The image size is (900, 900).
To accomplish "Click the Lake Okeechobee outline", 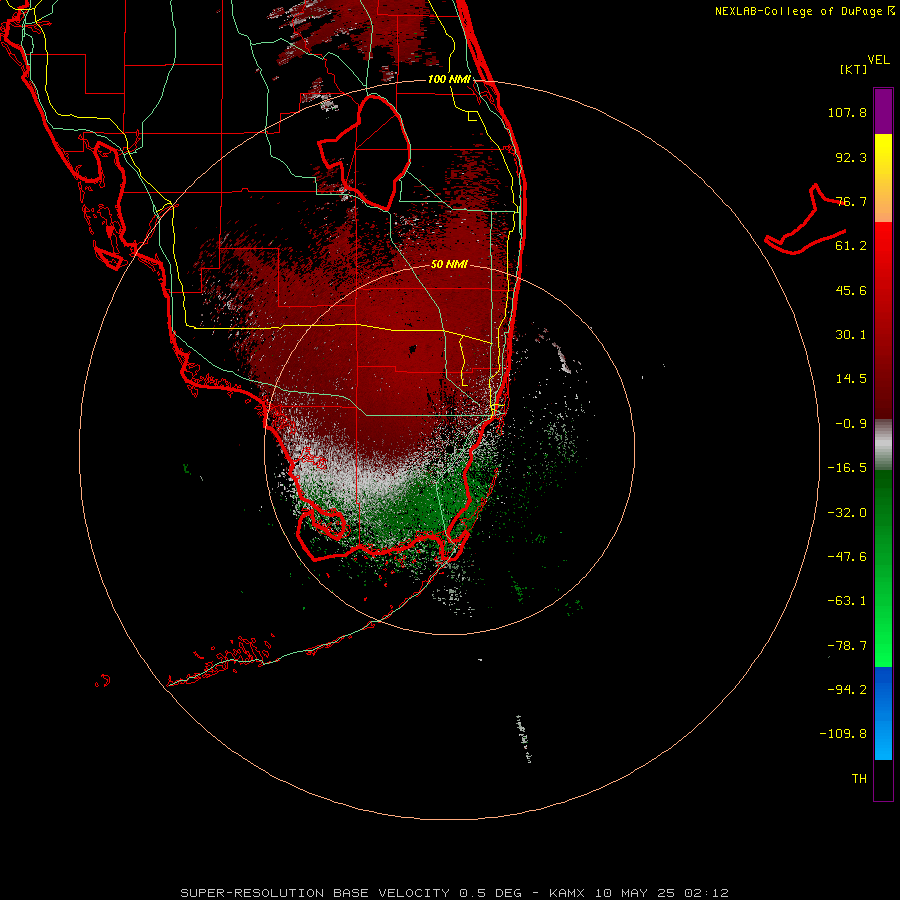I will pos(364,153).
